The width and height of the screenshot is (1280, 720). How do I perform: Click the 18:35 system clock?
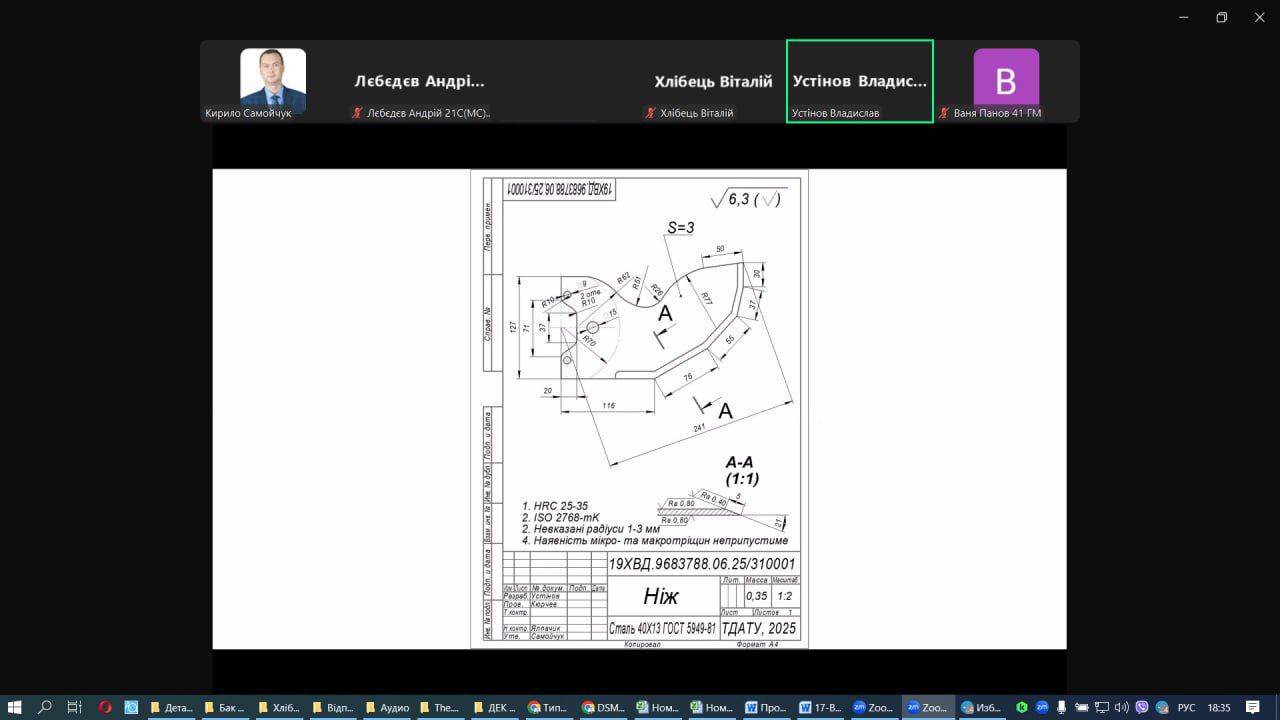pos(1218,707)
